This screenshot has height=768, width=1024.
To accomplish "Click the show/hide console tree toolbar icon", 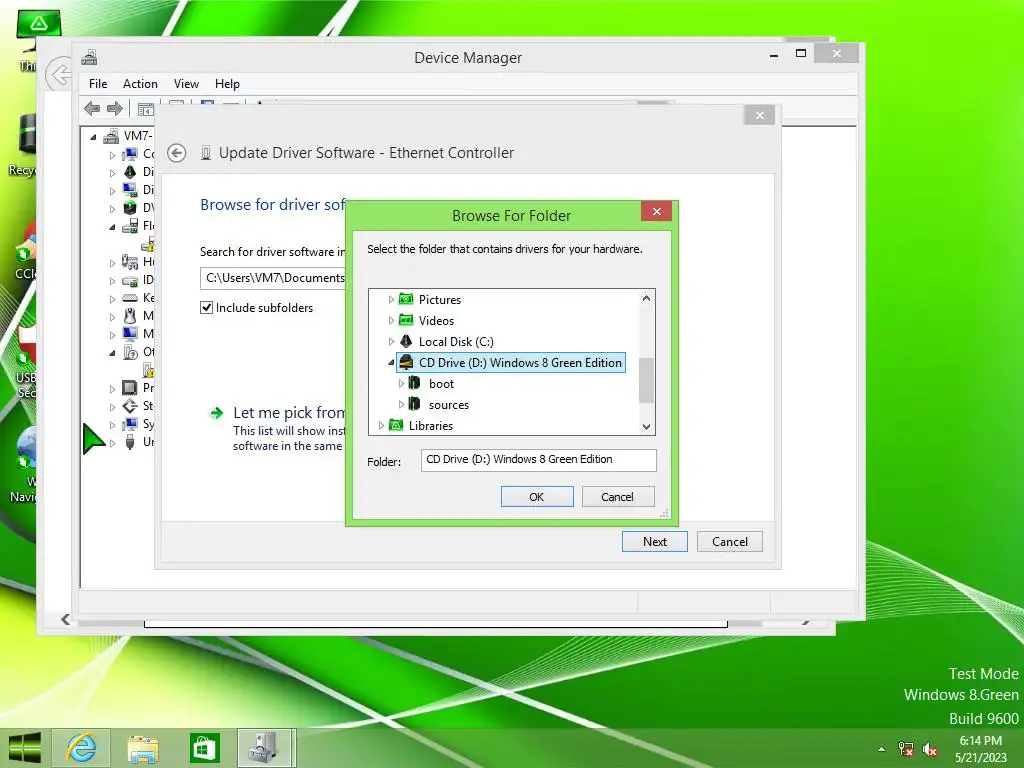I will [146, 109].
